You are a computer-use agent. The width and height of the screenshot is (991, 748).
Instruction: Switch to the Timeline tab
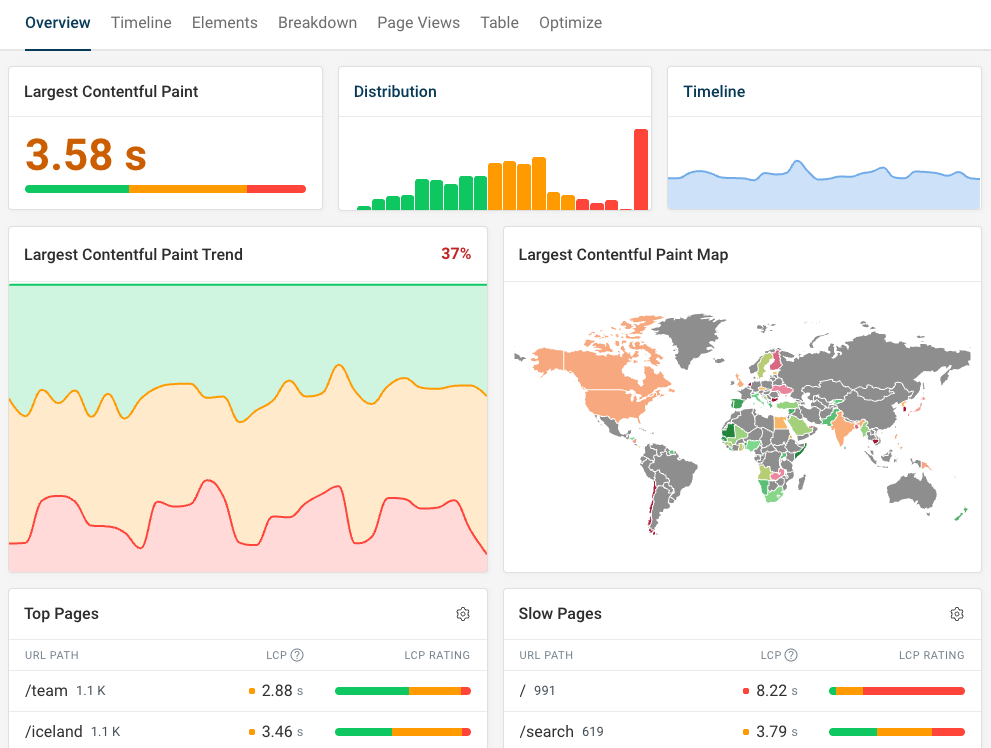coord(140,22)
